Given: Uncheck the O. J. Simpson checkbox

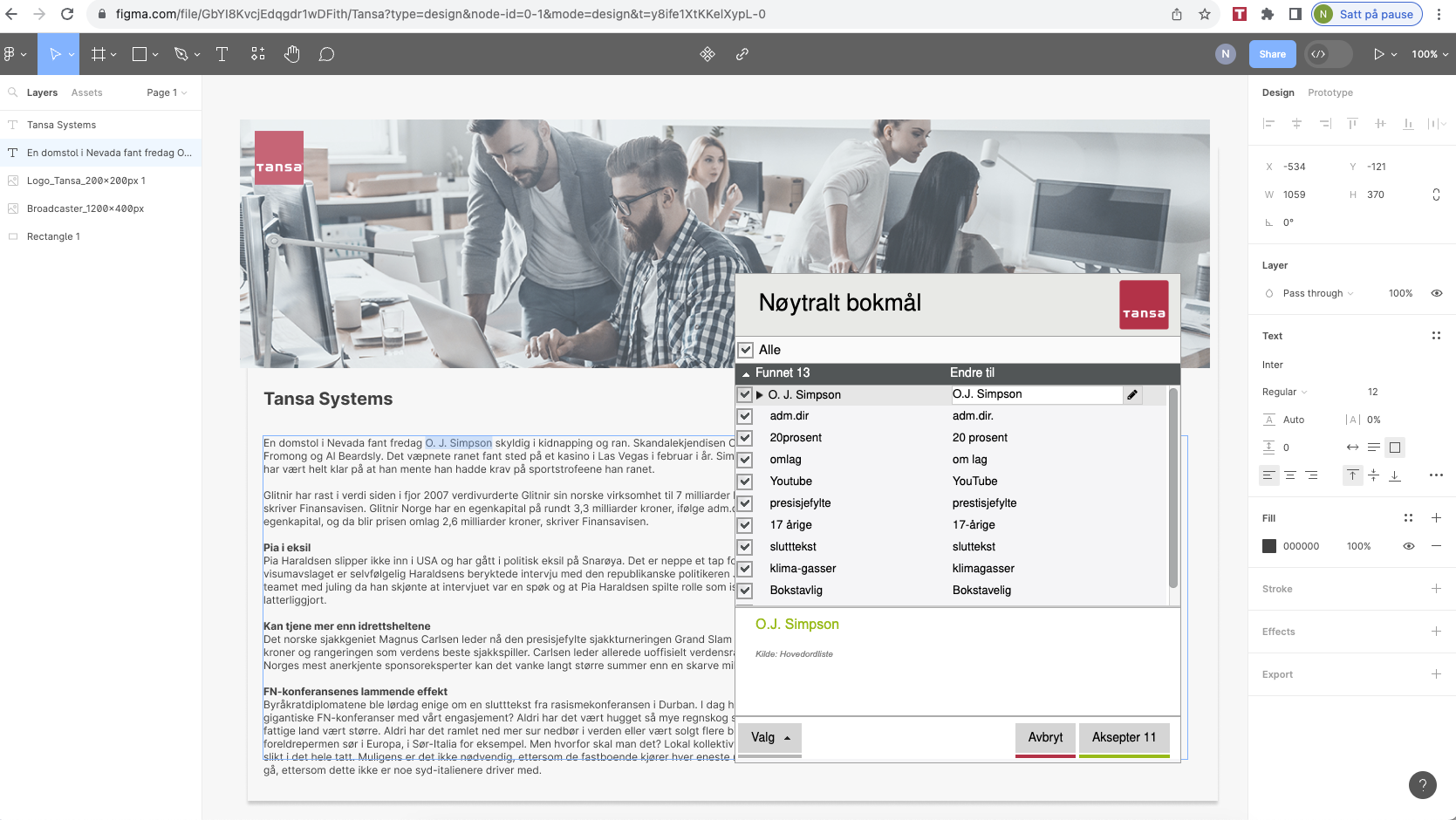Looking at the screenshot, I should click(x=745, y=394).
